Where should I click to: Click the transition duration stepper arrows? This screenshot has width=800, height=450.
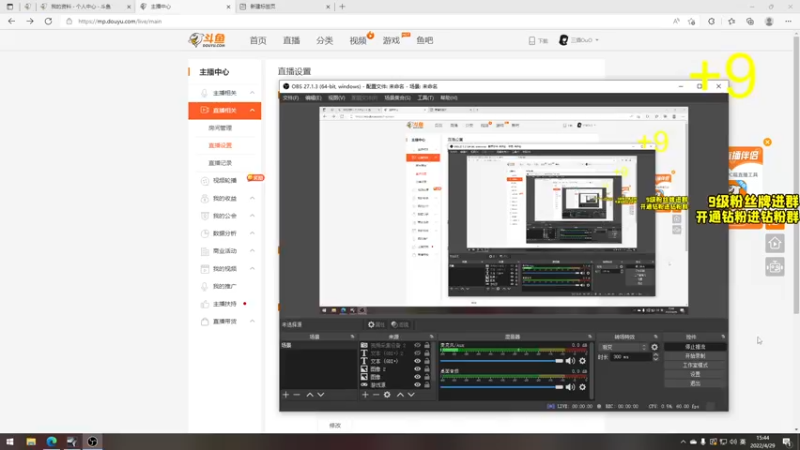(x=656, y=357)
